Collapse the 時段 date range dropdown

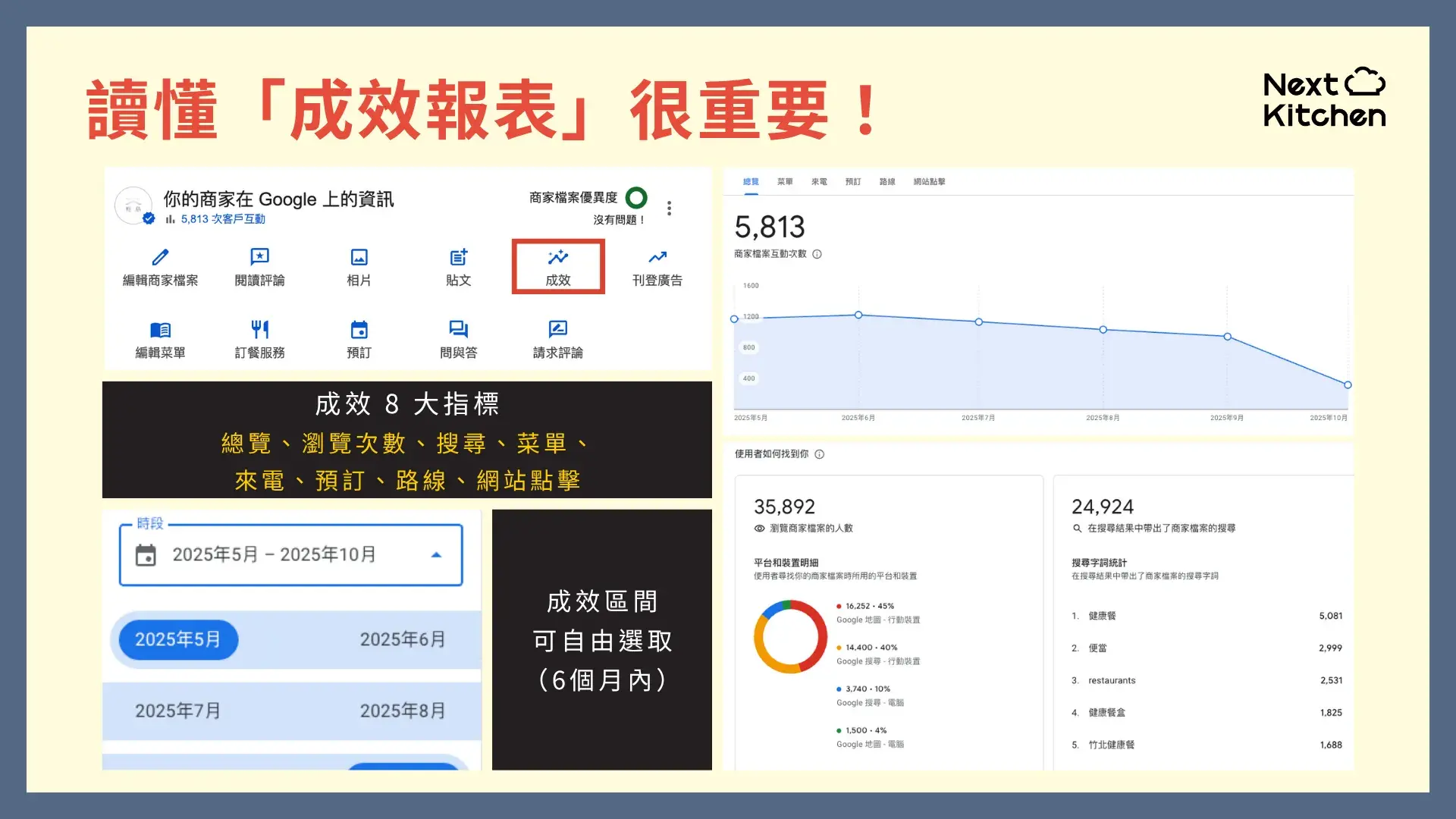coord(437,554)
